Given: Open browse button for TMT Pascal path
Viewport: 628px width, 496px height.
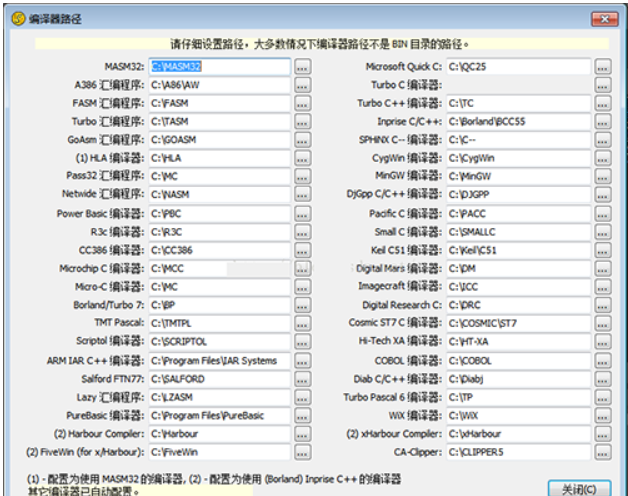Looking at the screenshot, I should coord(302,323).
